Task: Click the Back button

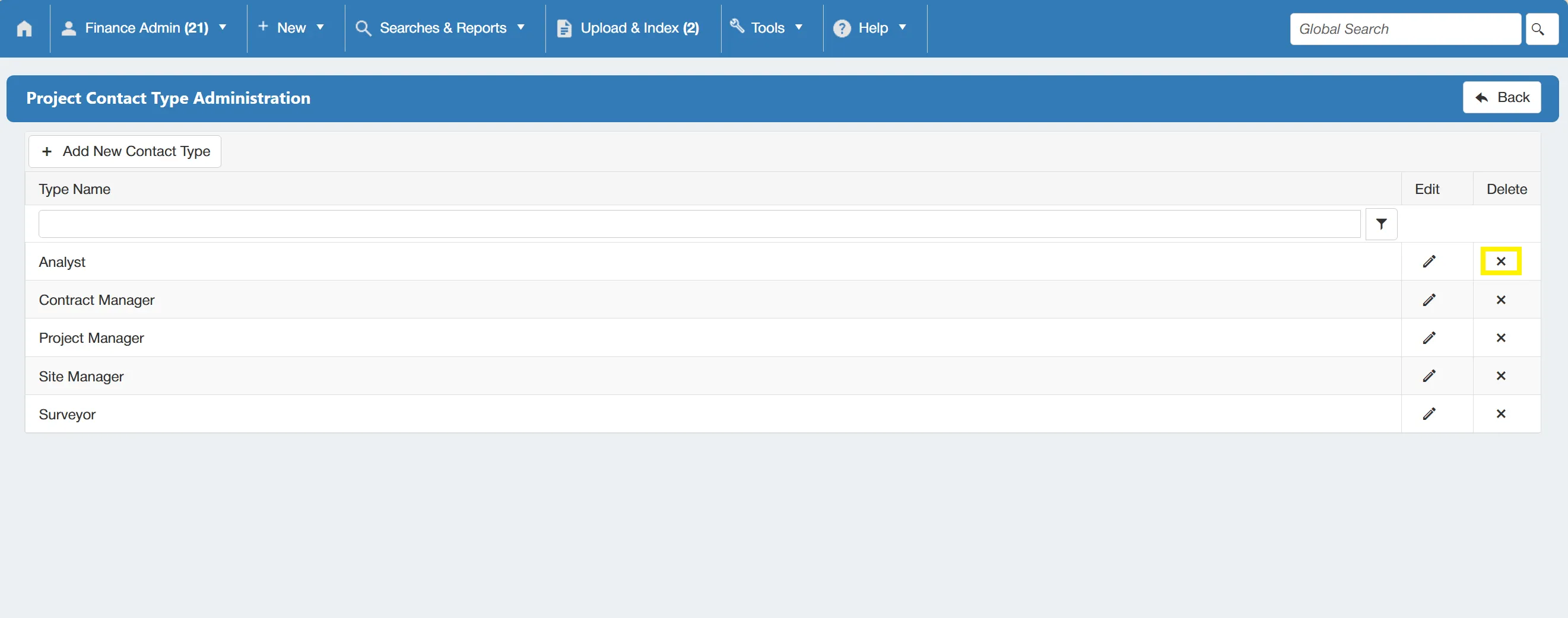Action: 1502,97
